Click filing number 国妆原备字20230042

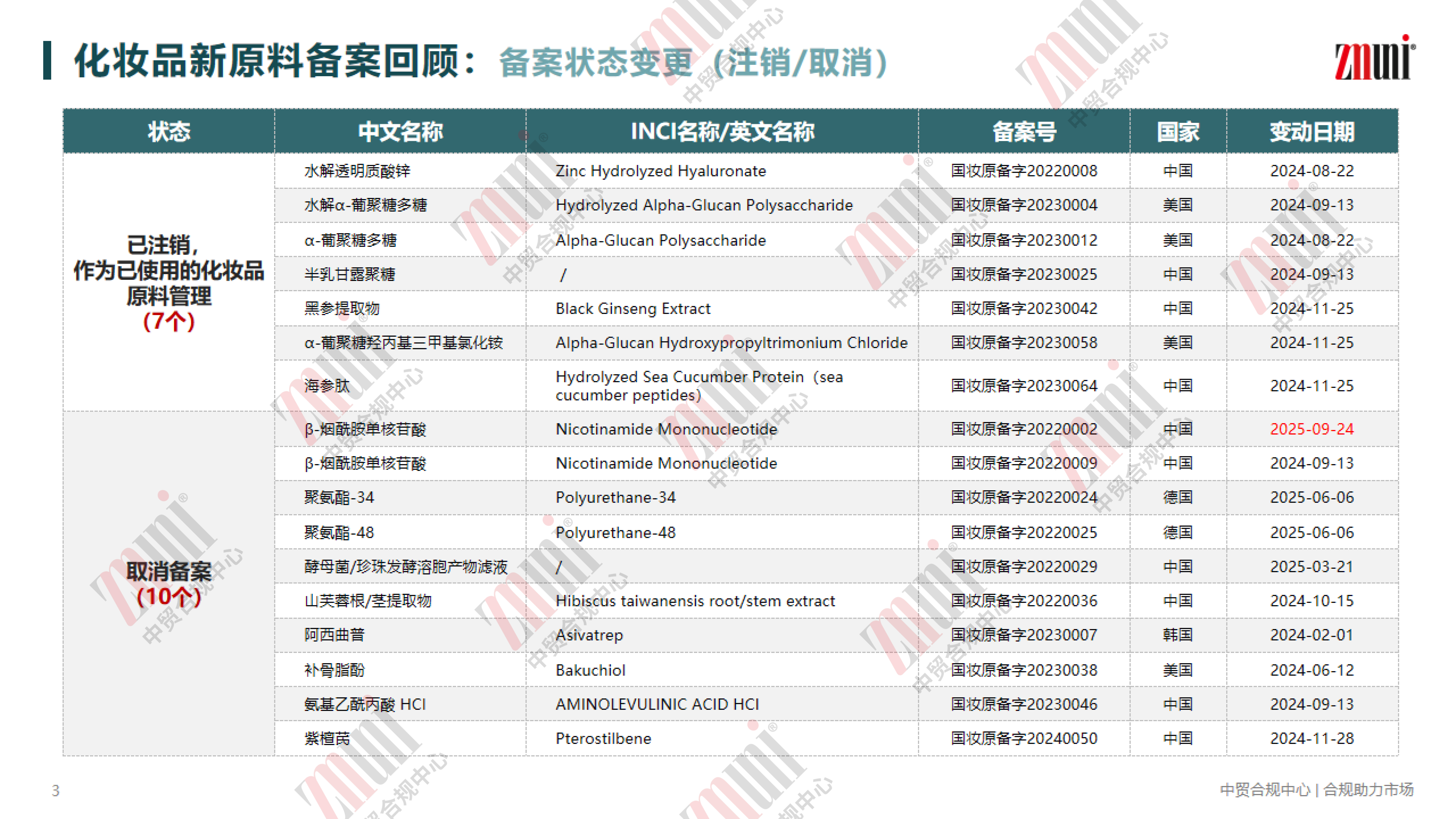pos(1024,309)
